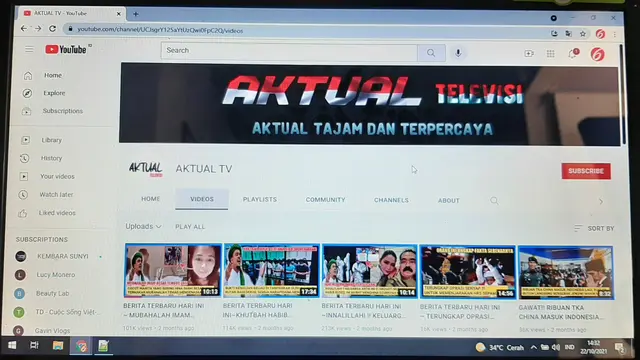Screen dimensions: 640x360
Task: Switch to the CHANNELS tab
Action: click(x=391, y=200)
